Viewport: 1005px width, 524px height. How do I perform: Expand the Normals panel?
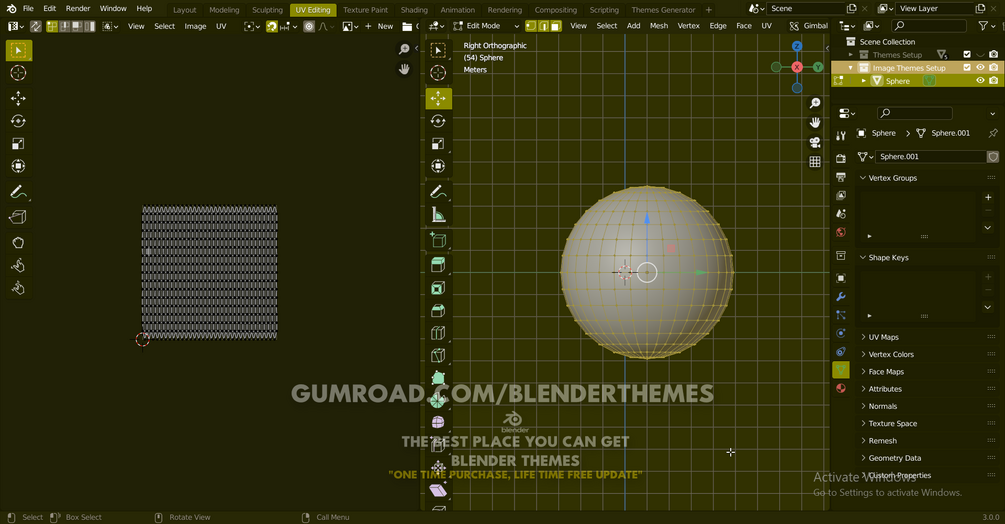coord(883,406)
